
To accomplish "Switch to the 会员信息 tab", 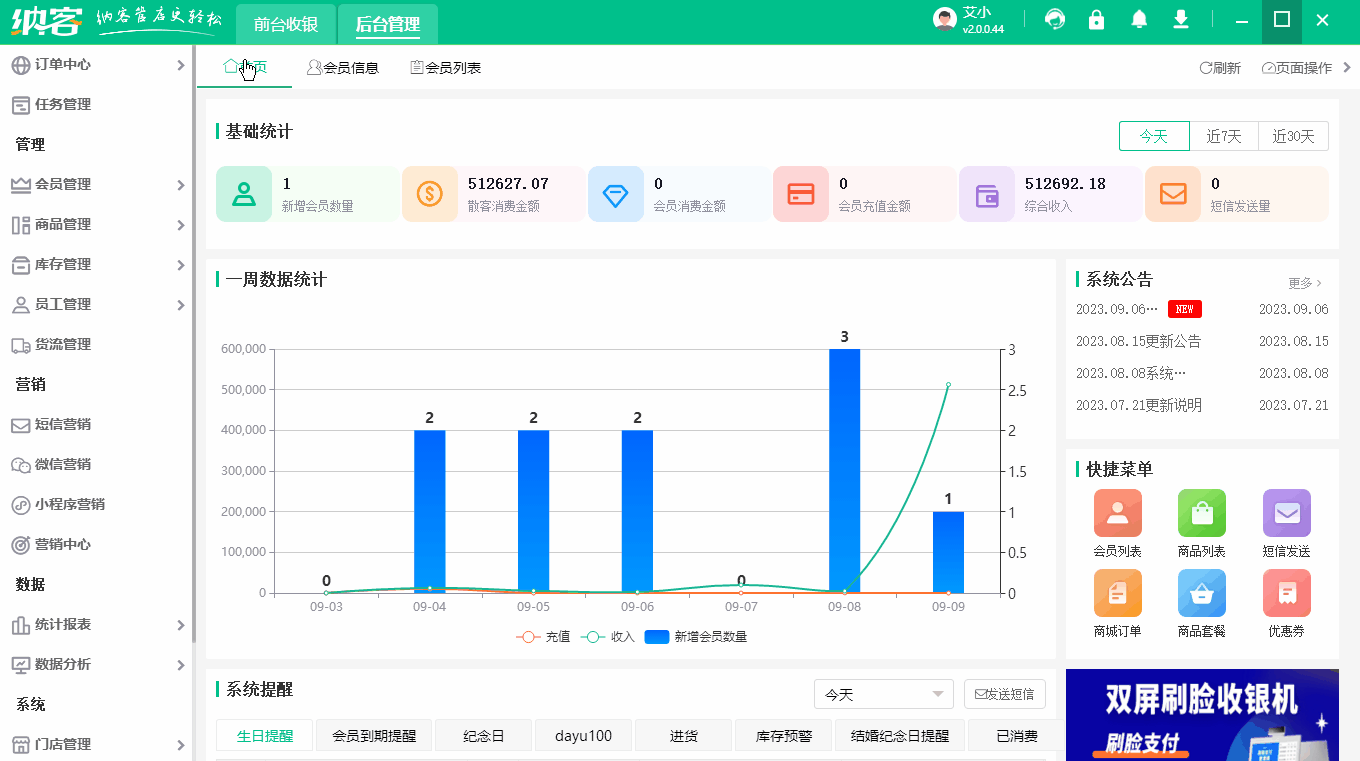I will pos(343,67).
